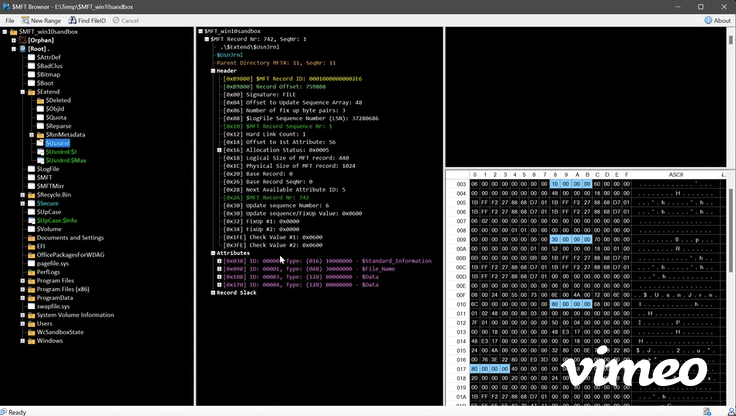This screenshot has height=416, width=736.
Task: Expand the Users folder node
Action: click(22, 323)
